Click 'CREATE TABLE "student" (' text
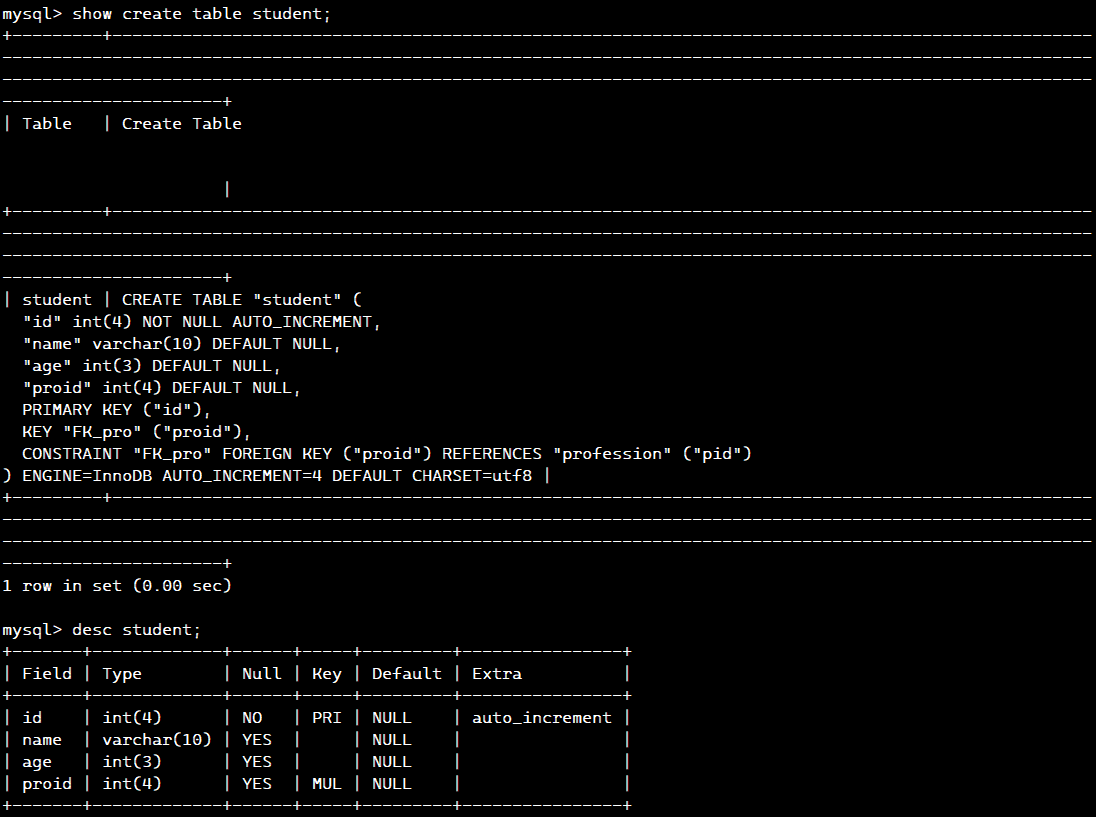This screenshot has width=1096, height=817. point(242,300)
